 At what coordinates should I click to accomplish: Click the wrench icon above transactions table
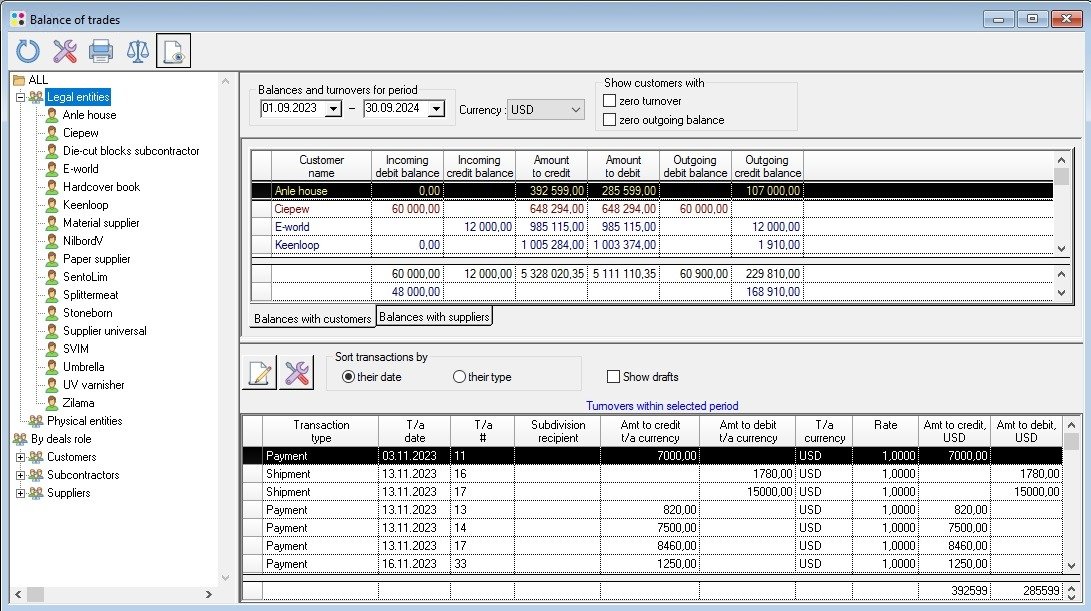point(296,374)
